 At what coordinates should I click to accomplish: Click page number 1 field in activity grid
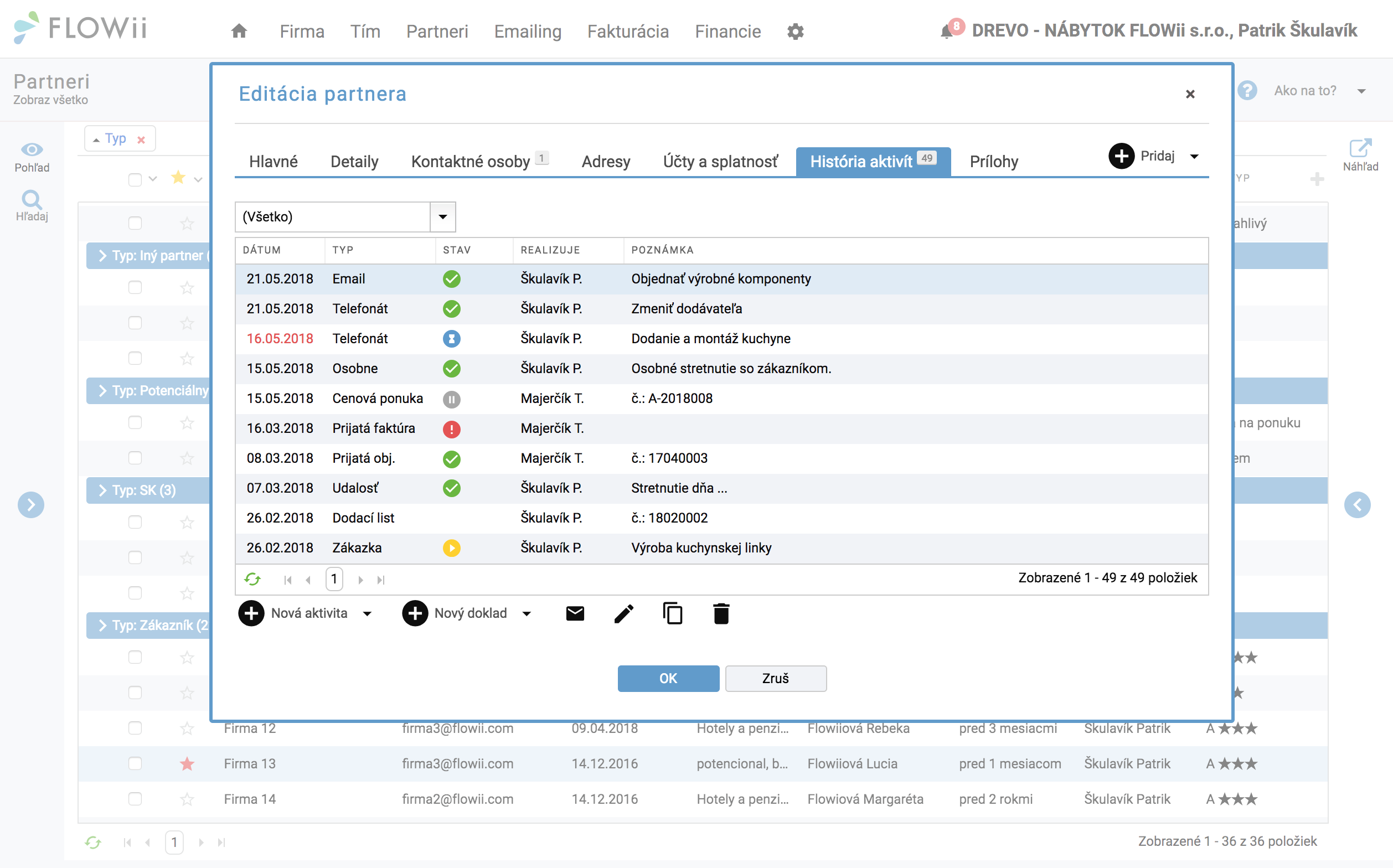coord(334,579)
